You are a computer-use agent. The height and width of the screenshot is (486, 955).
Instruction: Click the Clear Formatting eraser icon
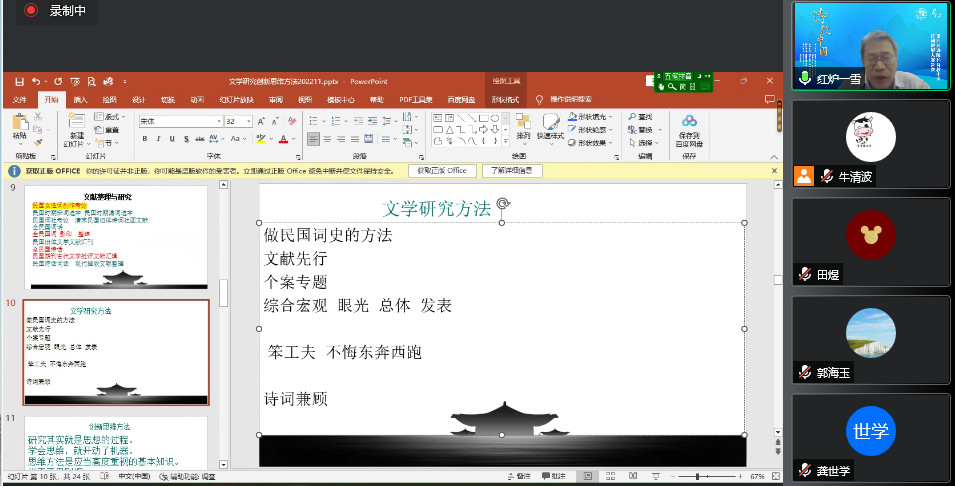click(x=290, y=121)
